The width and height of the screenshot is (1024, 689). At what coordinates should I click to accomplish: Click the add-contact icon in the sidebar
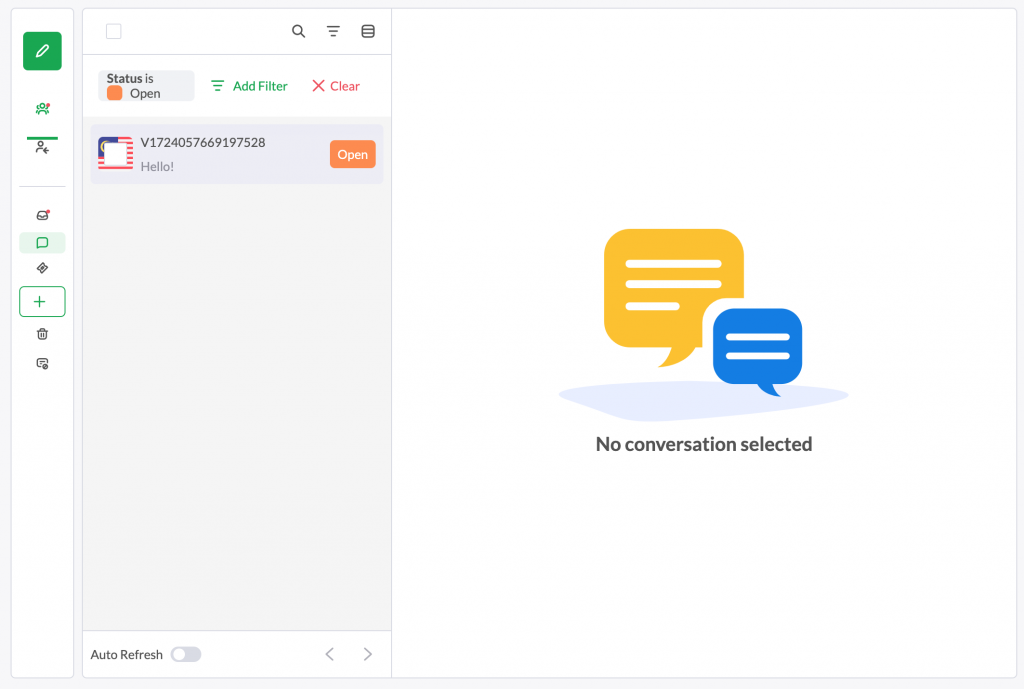(41, 146)
